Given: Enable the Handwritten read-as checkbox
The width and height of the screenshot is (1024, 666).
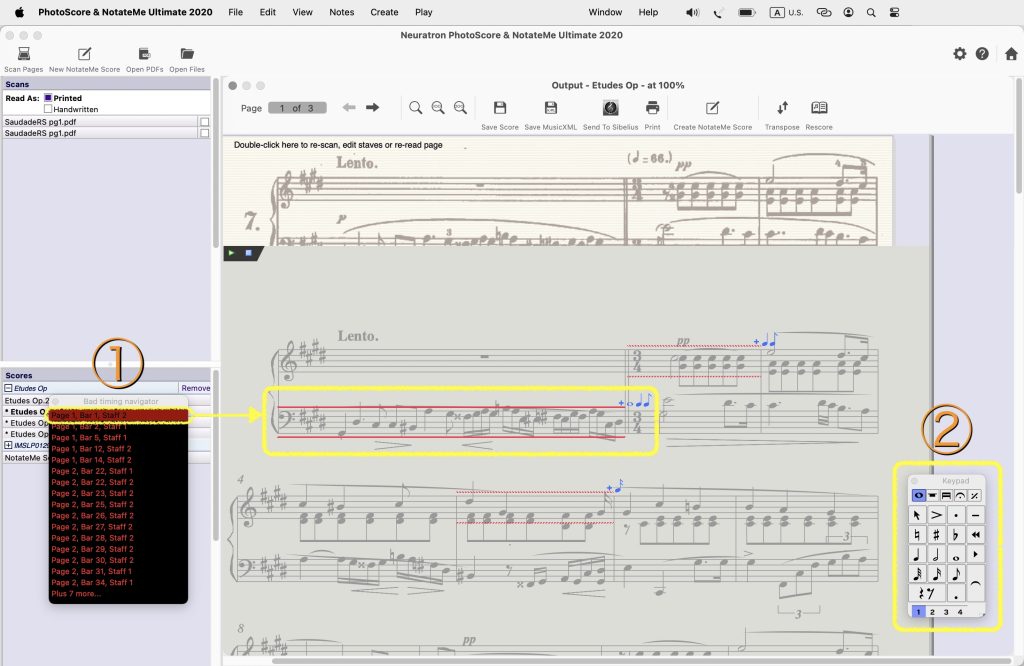Looking at the screenshot, I should pyautogui.click(x=47, y=109).
